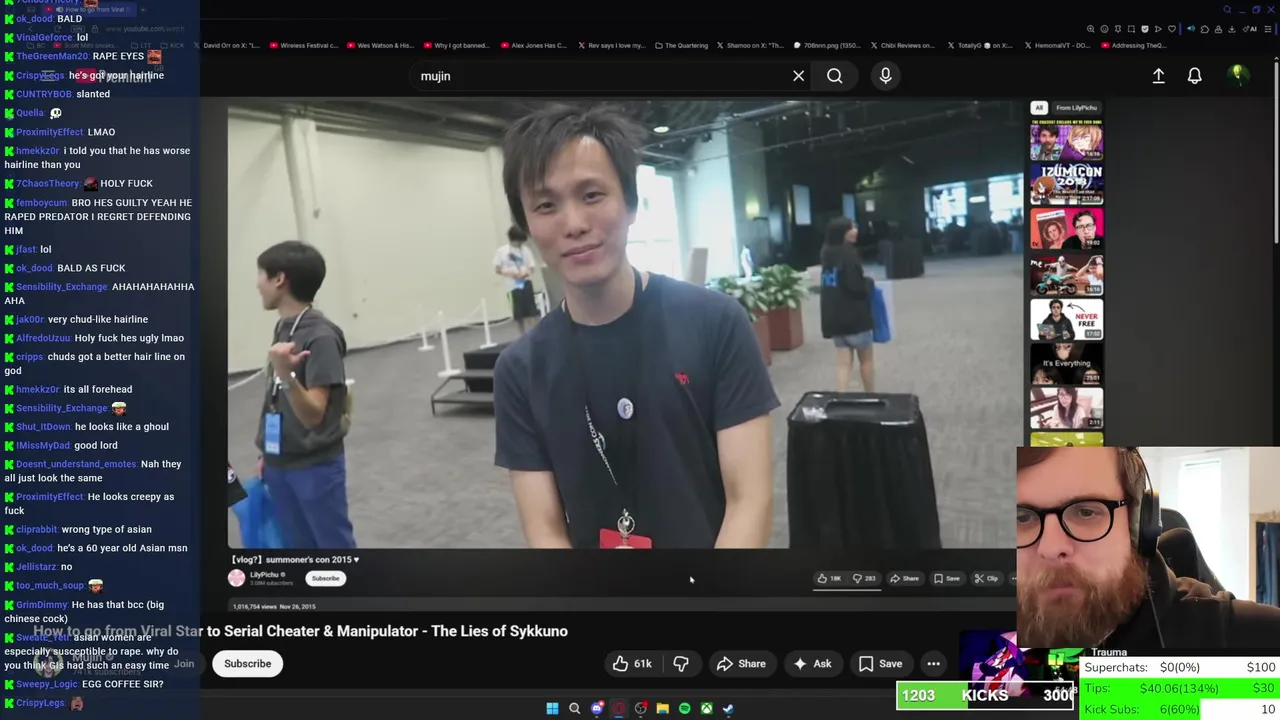Open the "Shamoo on X" bookmark
Viewport: 1280px width, 720px height.
click(750, 45)
